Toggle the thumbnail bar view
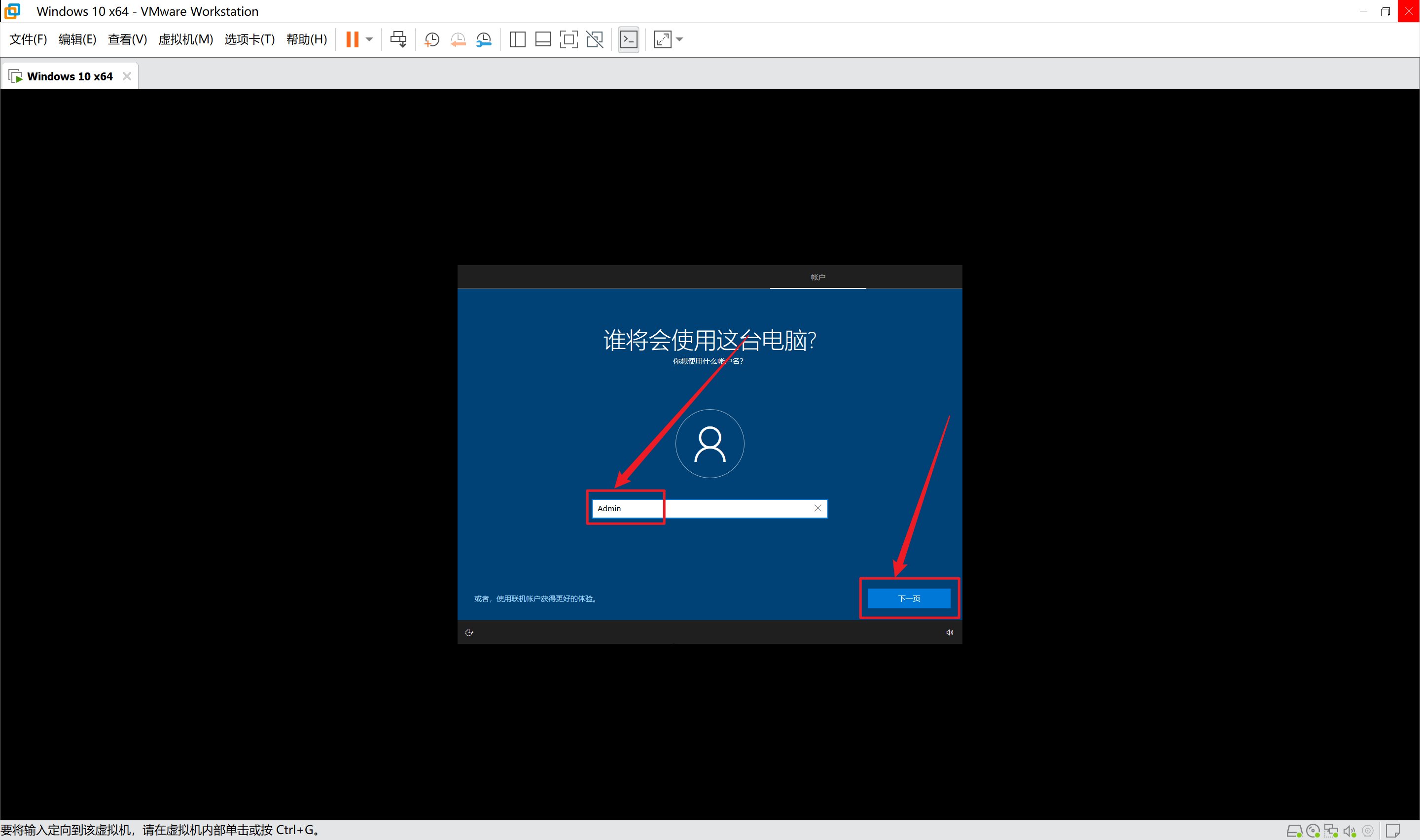The width and height of the screenshot is (1420, 840). (543, 39)
